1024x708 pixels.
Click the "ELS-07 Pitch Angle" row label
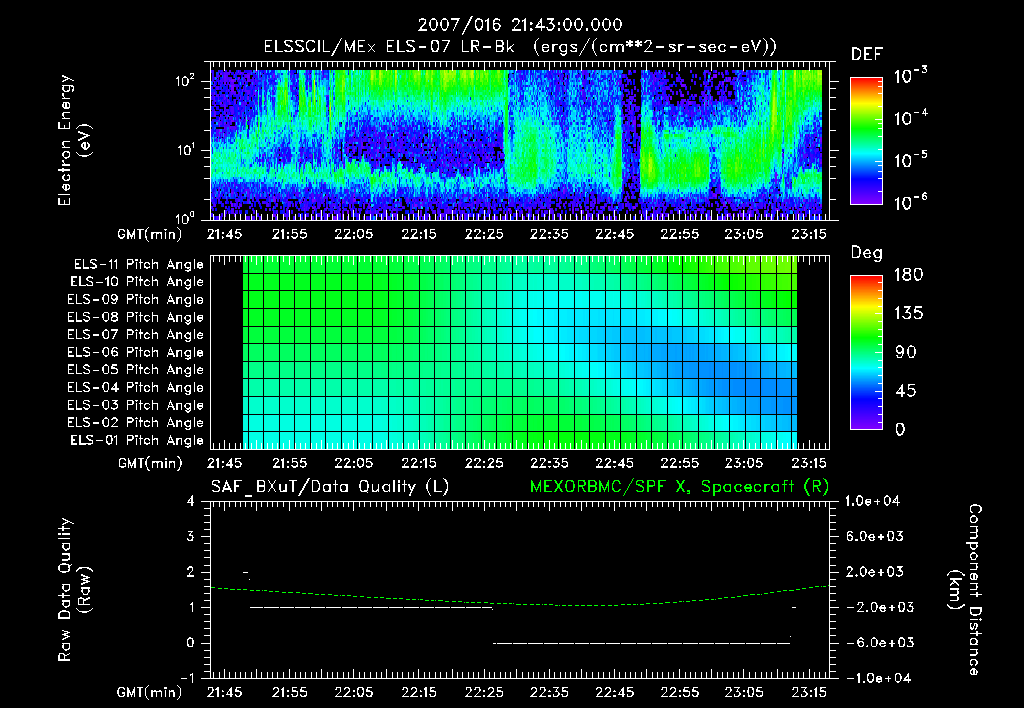(135, 334)
